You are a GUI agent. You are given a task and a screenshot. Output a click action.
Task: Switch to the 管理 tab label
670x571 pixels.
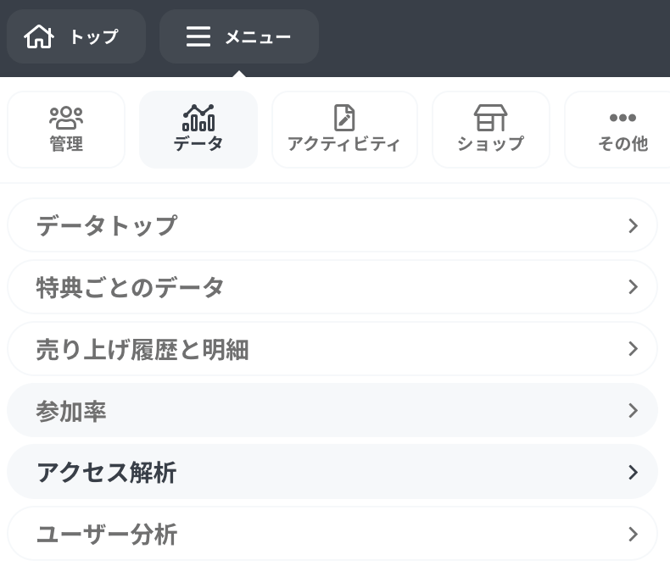[x=66, y=144]
